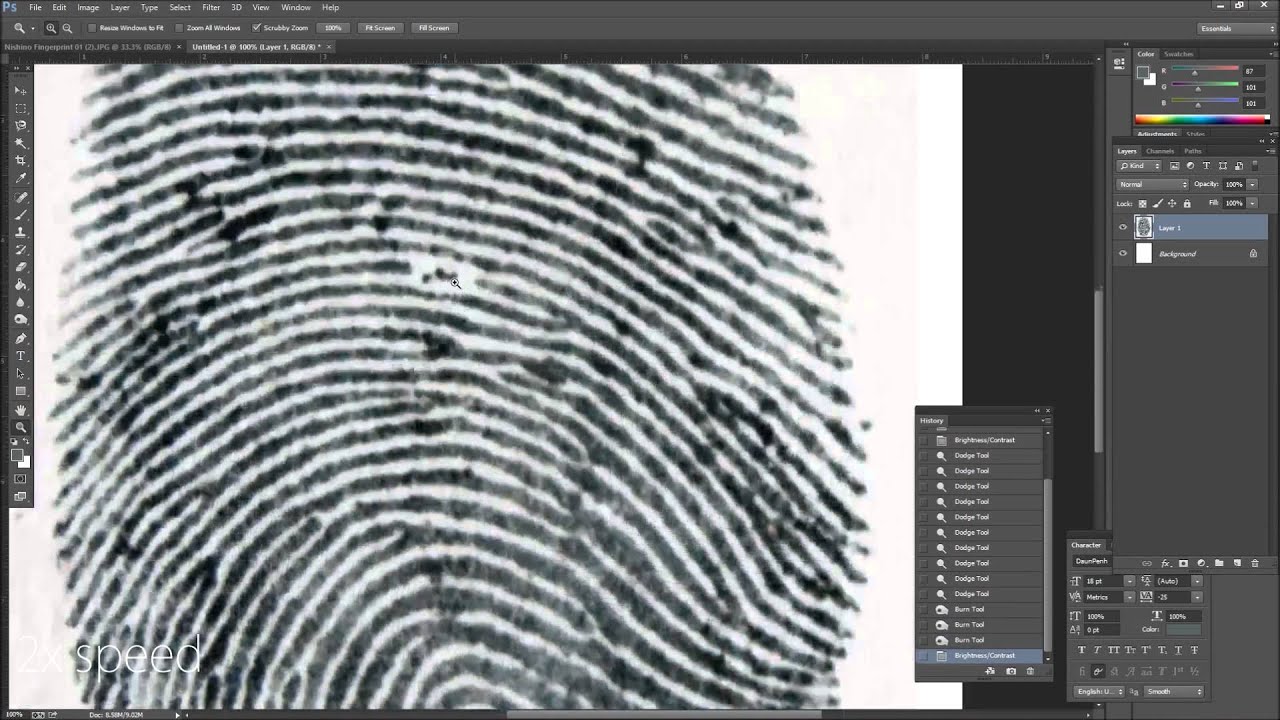Select the Rectangle shape tool
This screenshot has height=720, width=1280.
(21, 391)
